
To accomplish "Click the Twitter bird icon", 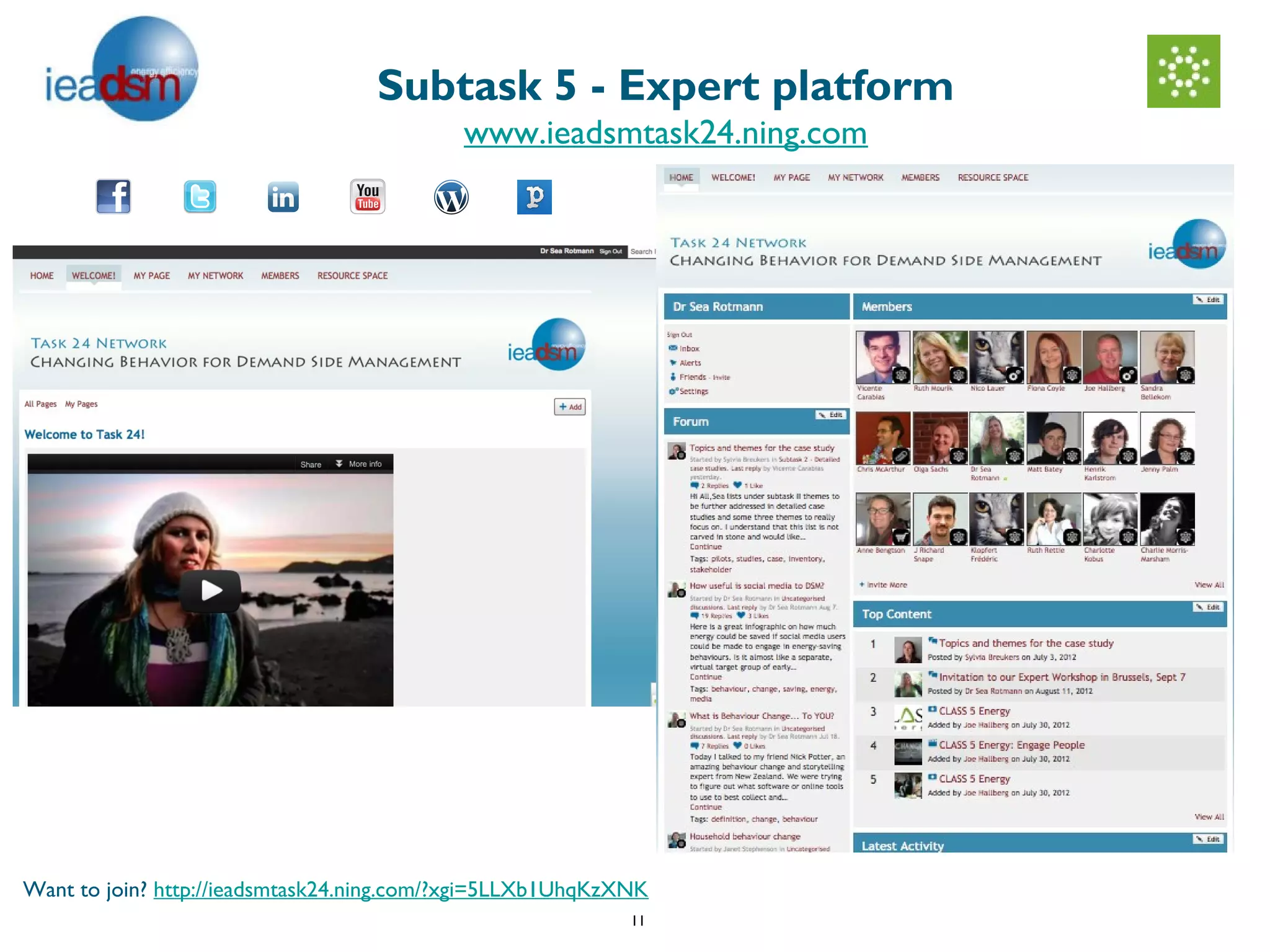I will [x=200, y=196].
